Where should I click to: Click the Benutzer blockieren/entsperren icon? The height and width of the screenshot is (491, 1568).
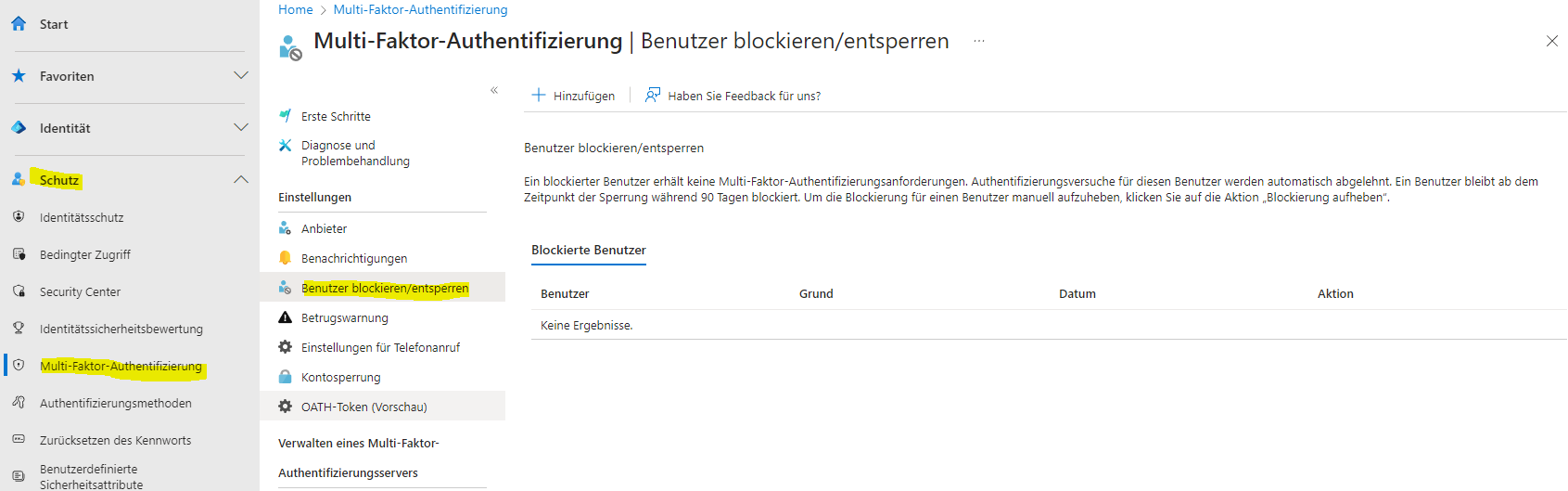click(x=286, y=288)
